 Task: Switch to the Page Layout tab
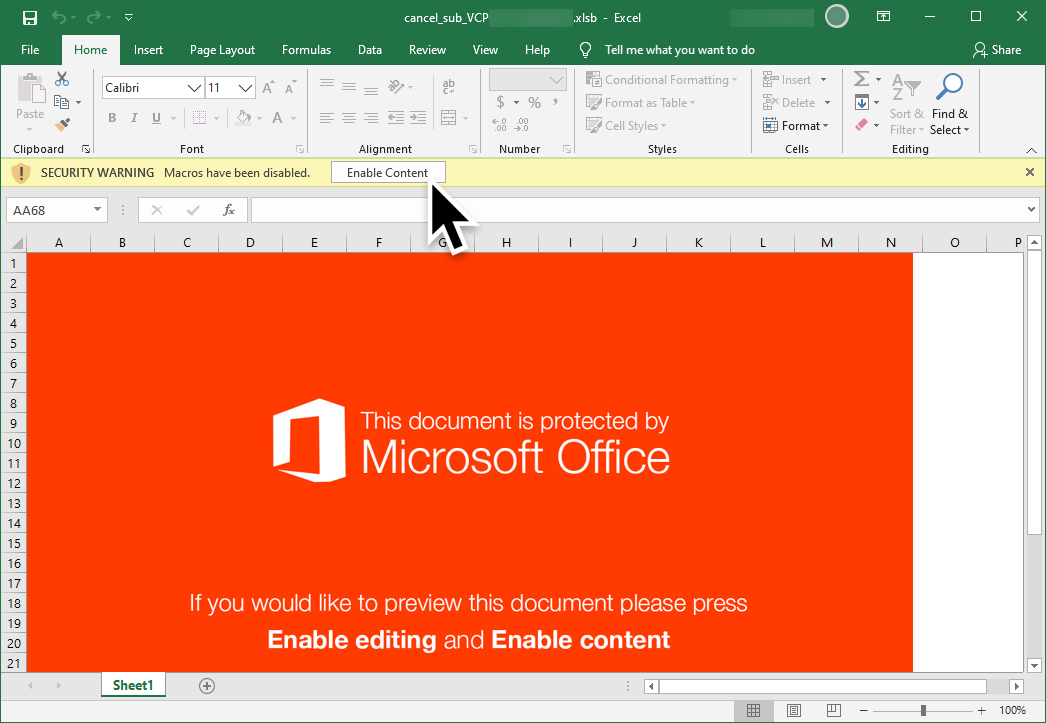pos(222,50)
